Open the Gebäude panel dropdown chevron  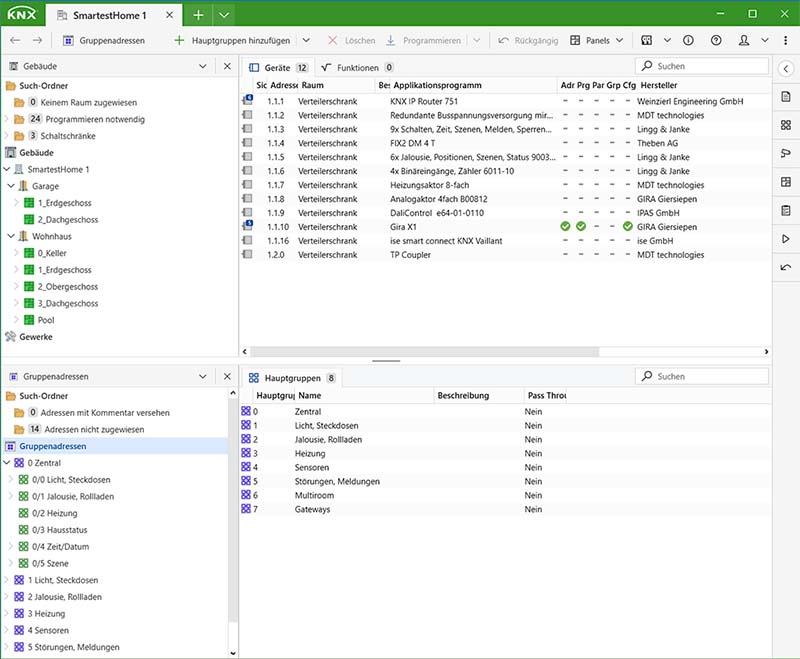point(203,66)
